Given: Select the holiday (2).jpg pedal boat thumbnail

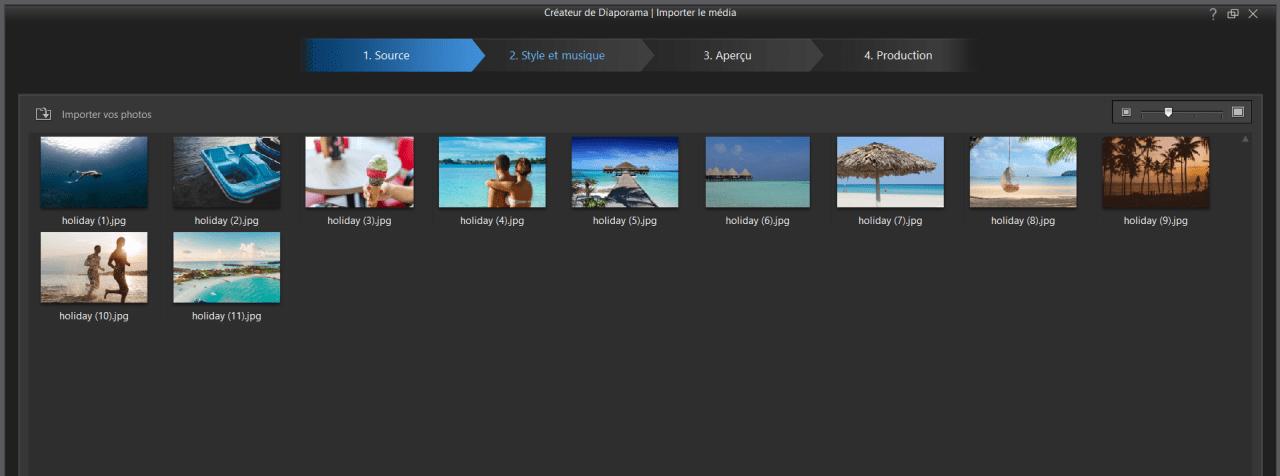Looking at the screenshot, I should (227, 172).
